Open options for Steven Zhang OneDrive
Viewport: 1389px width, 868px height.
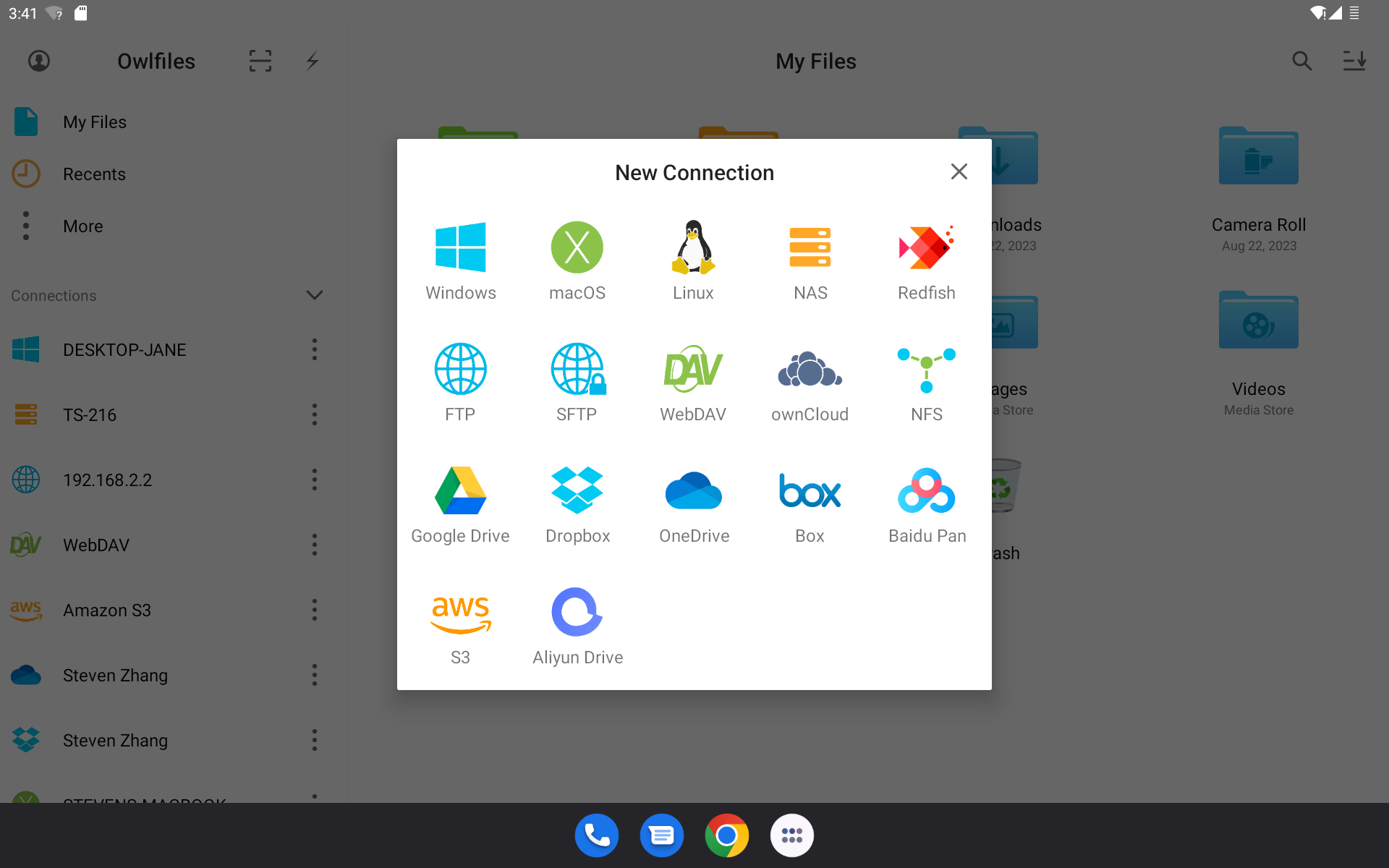(x=314, y=675)
